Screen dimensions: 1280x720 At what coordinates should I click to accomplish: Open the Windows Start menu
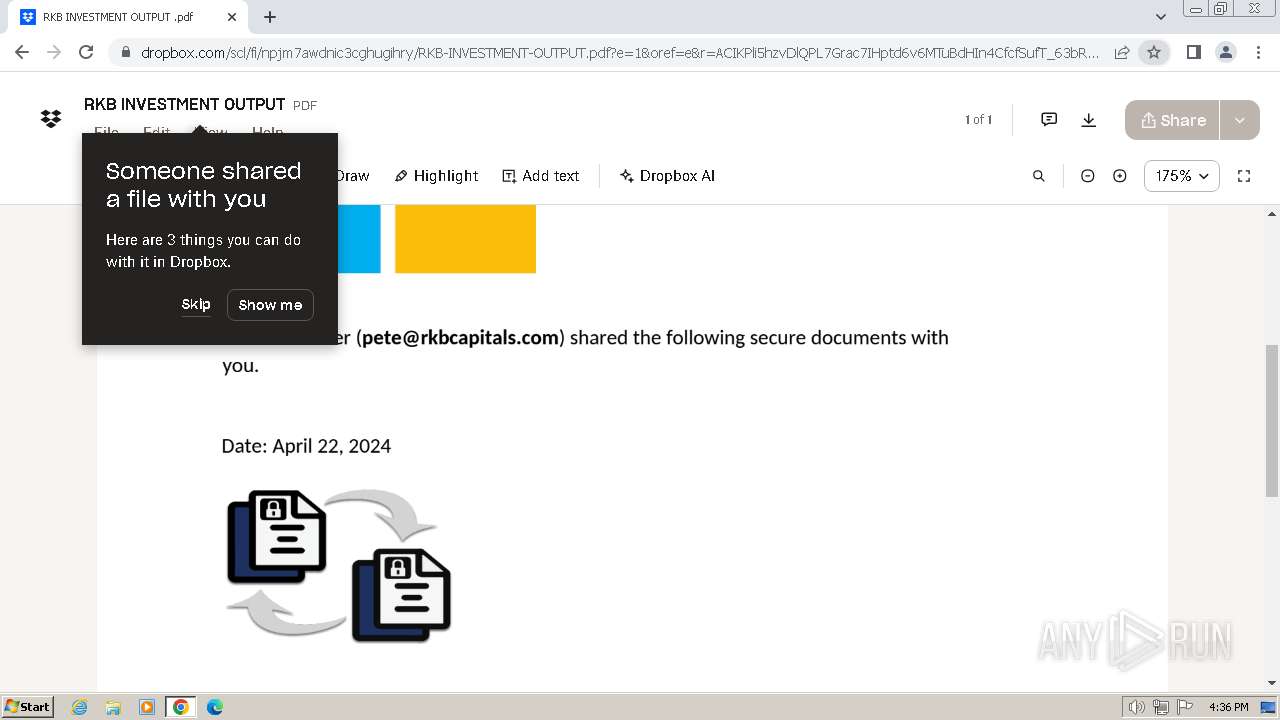pos(28,707)
